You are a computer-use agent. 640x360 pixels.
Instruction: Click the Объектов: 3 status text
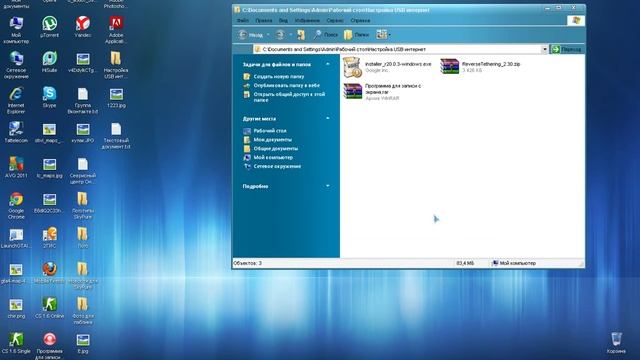pos(247,263)
